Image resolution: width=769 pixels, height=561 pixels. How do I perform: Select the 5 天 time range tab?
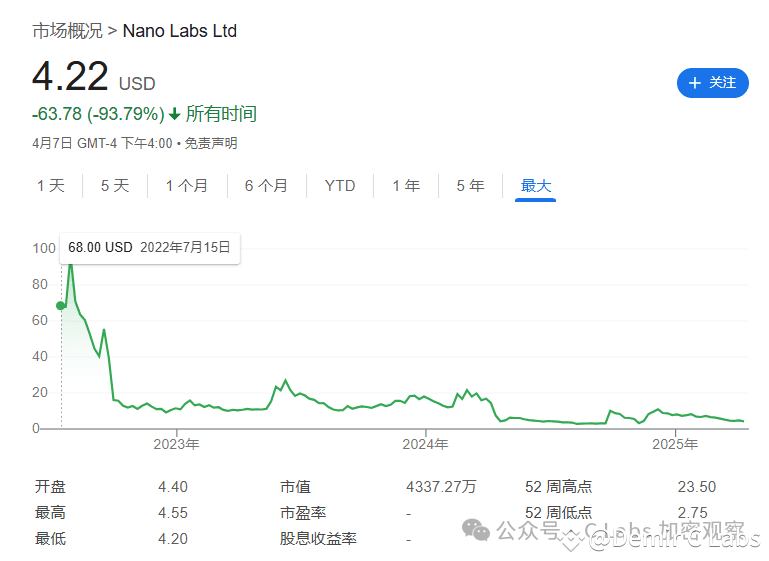[x=115, y=186]
